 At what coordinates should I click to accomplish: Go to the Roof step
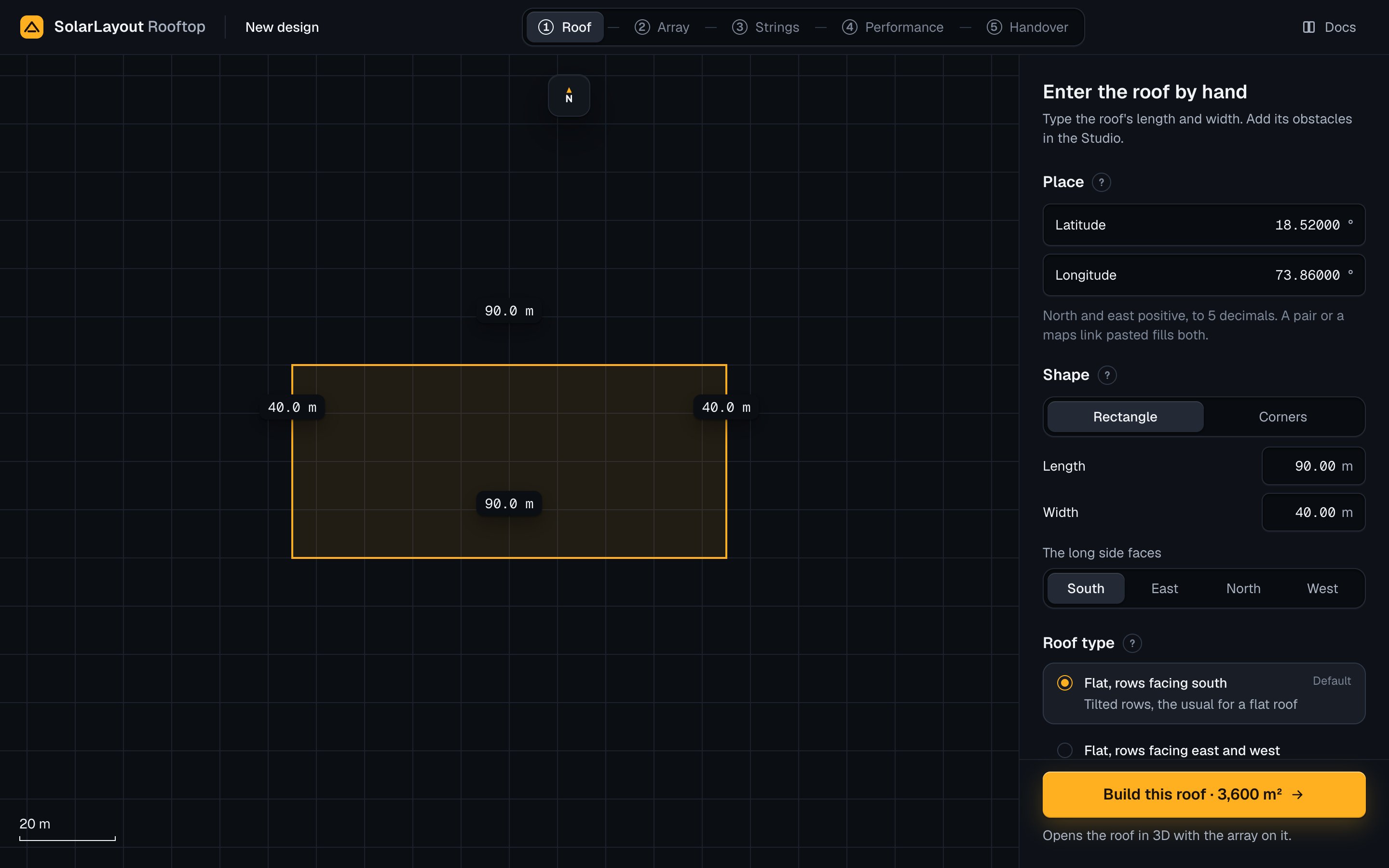tap(565, 27)
